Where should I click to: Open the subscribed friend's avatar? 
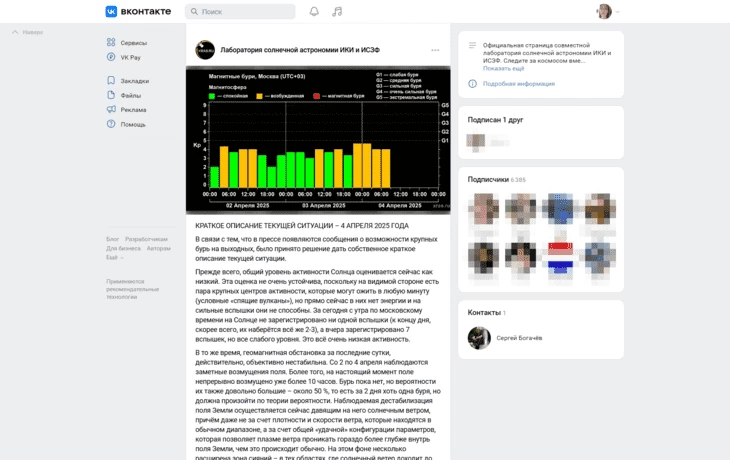[476, 140]
